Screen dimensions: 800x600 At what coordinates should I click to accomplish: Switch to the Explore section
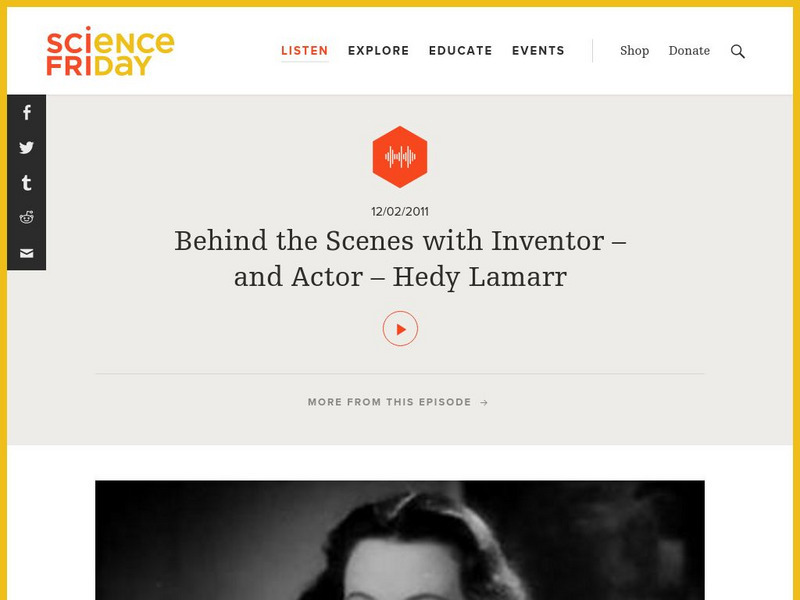point(378,50)
